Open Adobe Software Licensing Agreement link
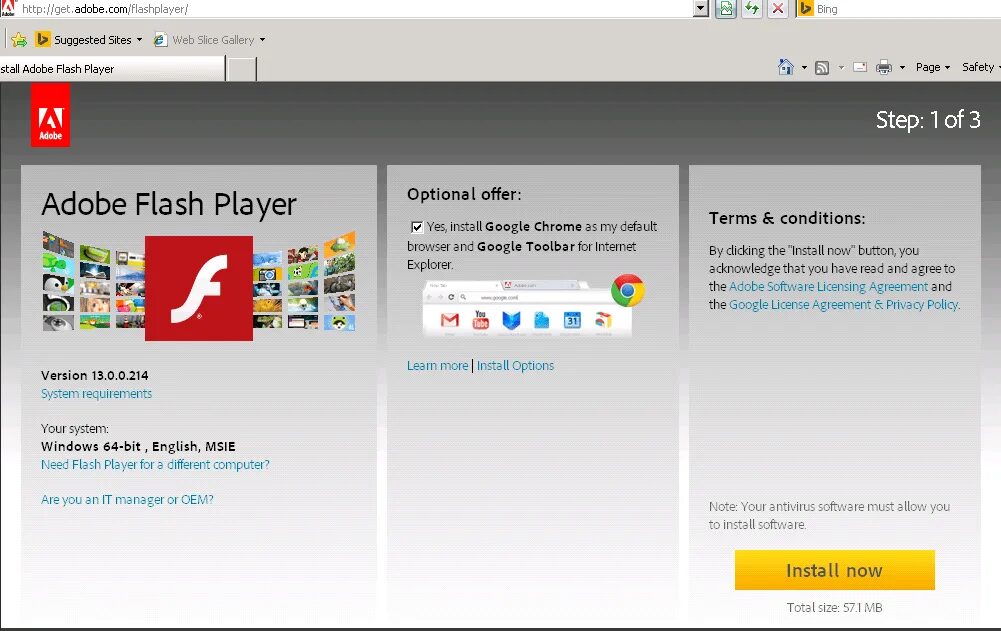 pos(828,286)
